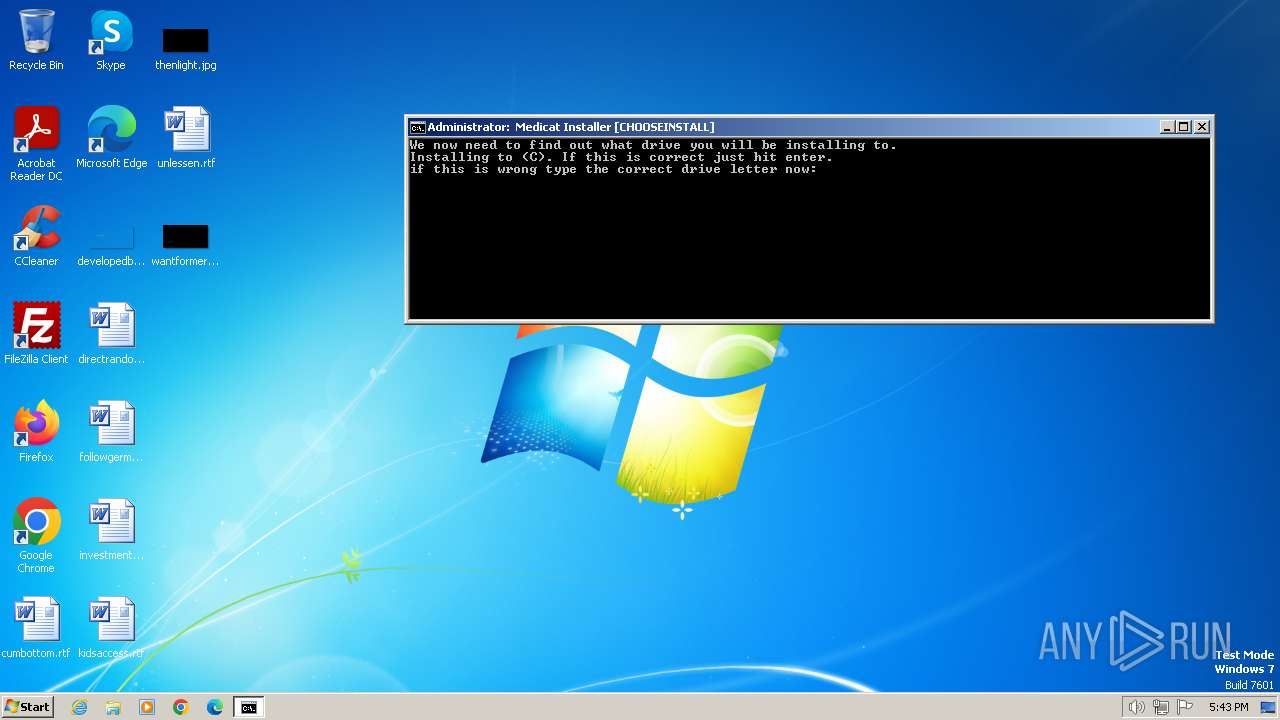The width and height of the screenshot is (1280, 720).
Task: Open the Recycle Bin desktop icon
Action: 36,40
